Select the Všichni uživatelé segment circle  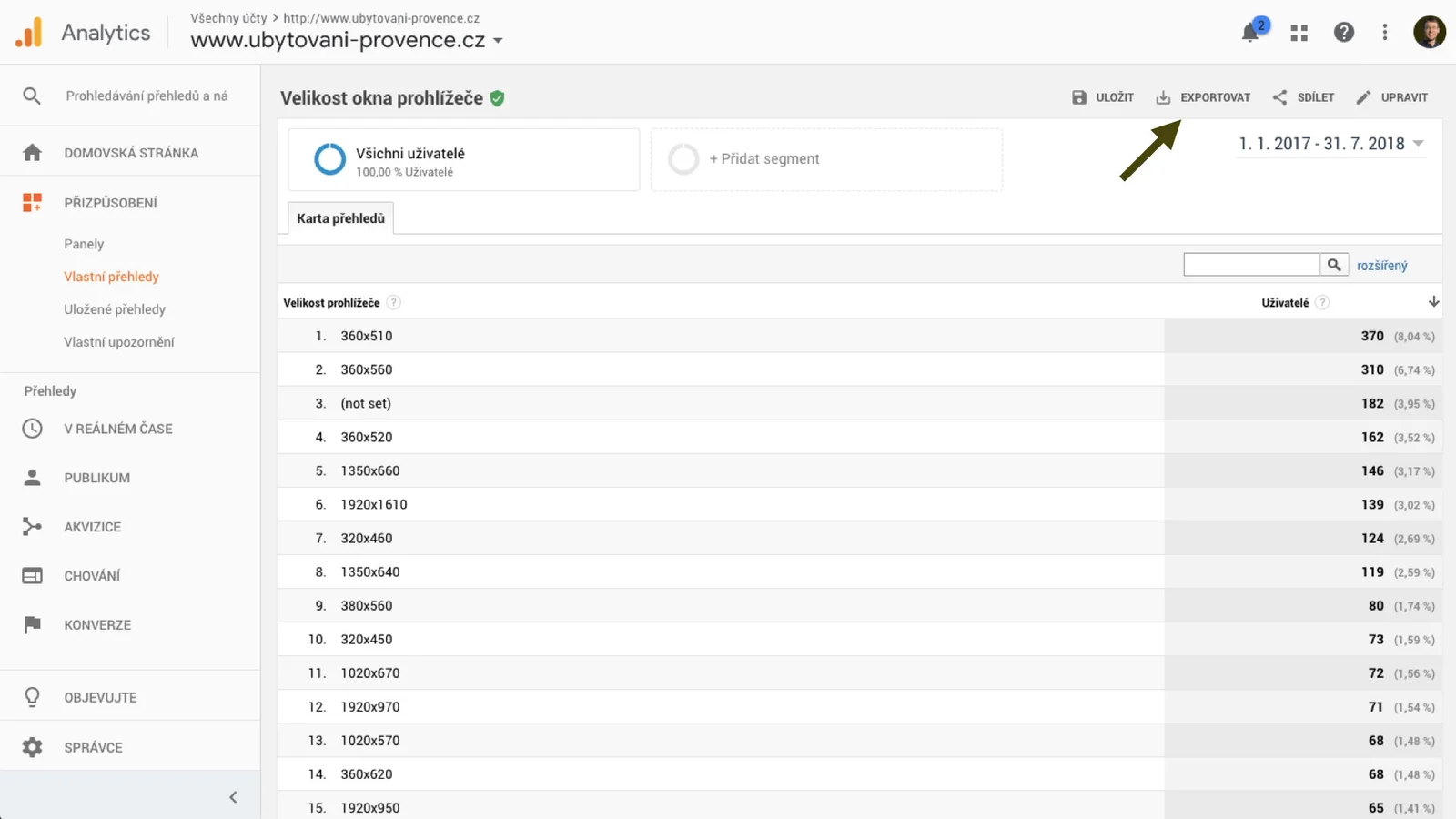tap(329, 158)
